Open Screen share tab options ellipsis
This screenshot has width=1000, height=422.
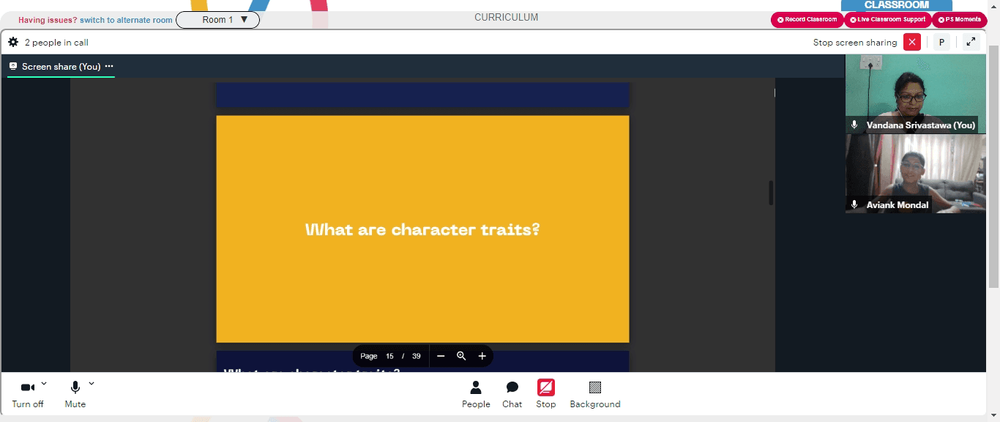(x=109, y=66)
